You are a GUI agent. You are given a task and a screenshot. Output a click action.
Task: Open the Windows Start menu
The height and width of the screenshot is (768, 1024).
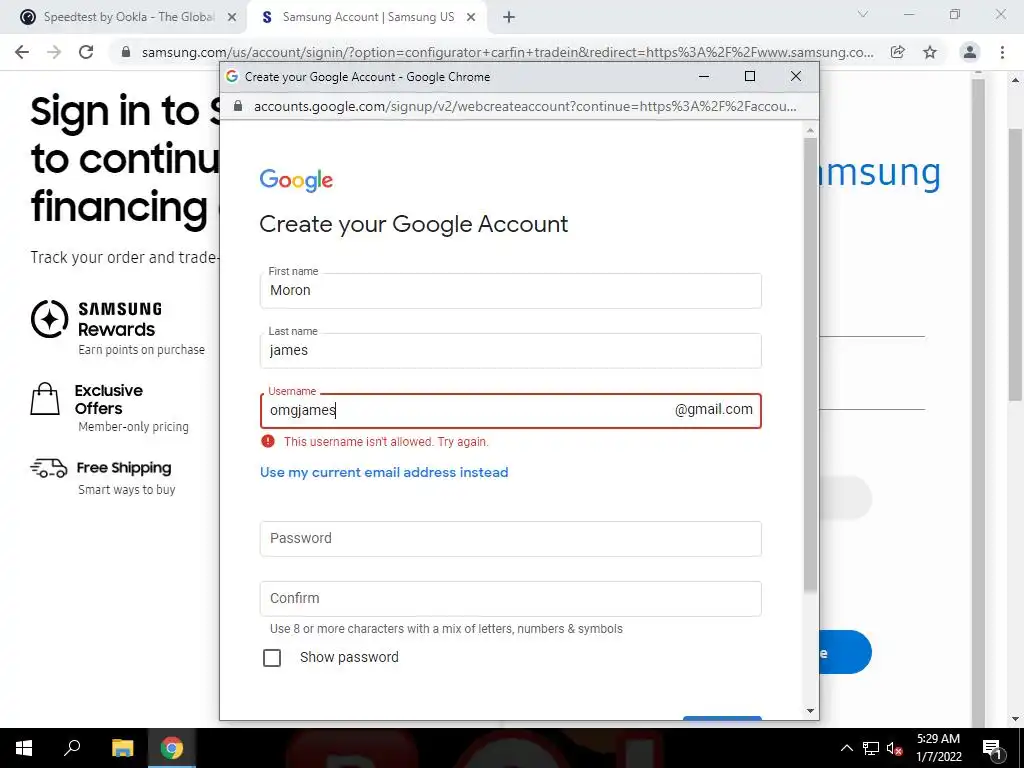point(24,748)
